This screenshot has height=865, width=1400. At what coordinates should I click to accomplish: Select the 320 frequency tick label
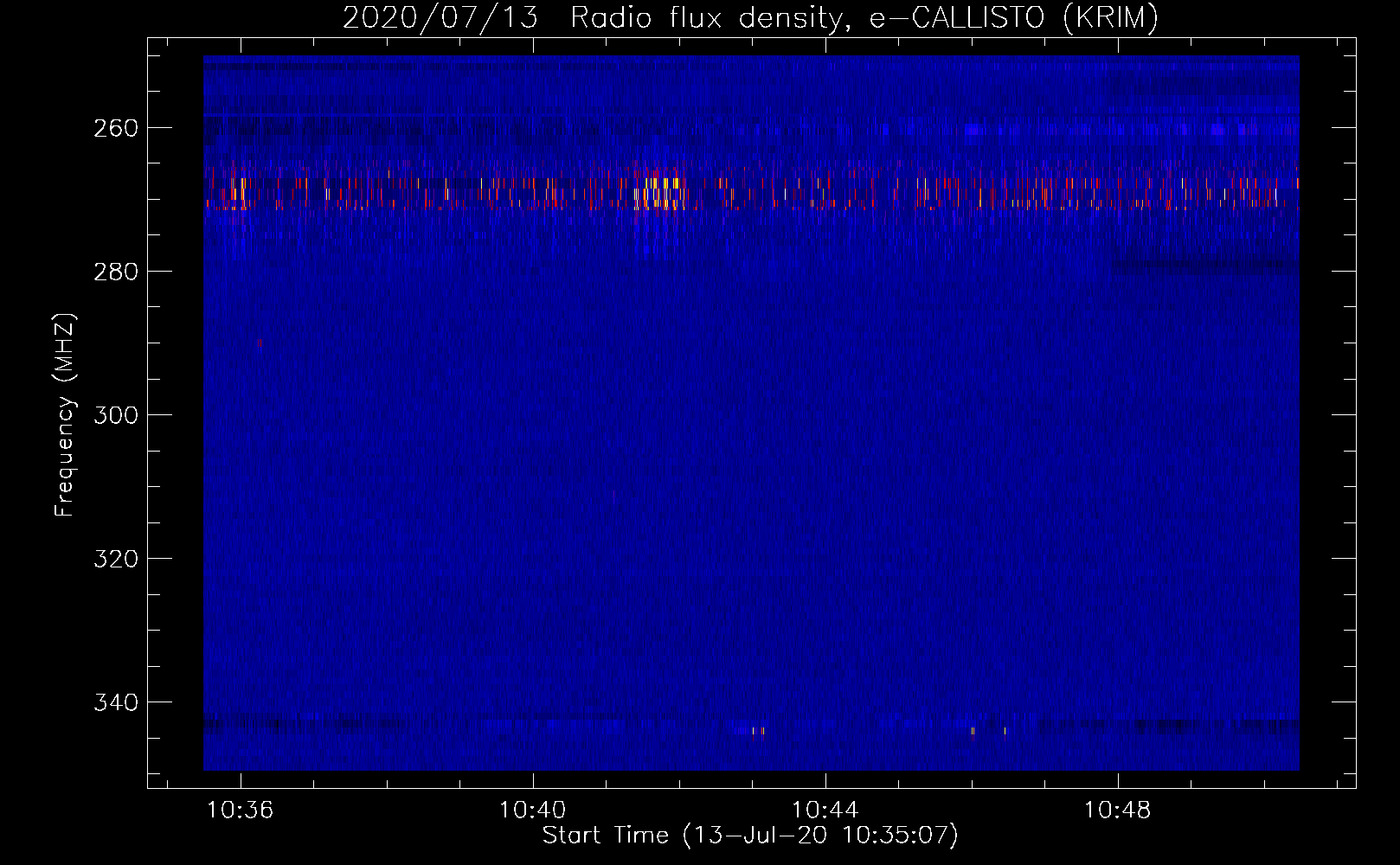[116, 559]
